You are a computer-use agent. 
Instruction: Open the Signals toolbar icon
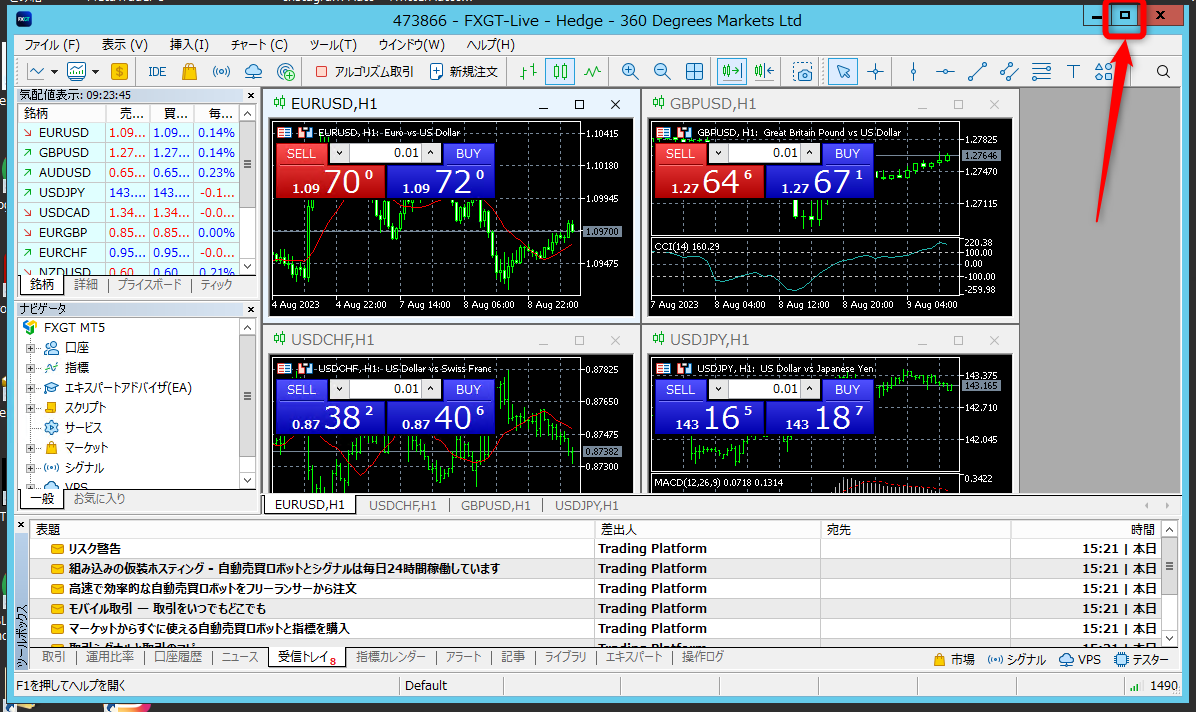pos(221,72)
